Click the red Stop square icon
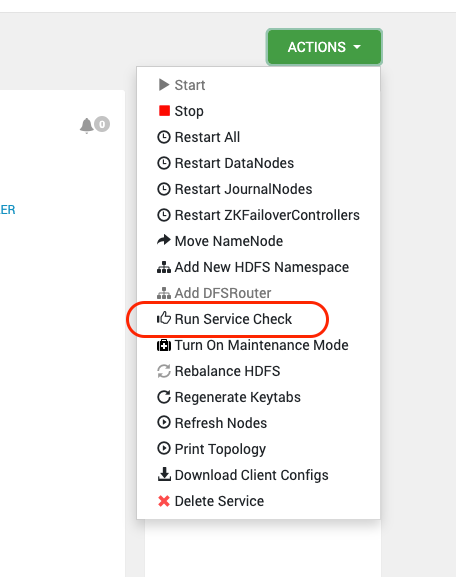Image resolution: width=456 pixels, height=577 pixels. (164, 111)
